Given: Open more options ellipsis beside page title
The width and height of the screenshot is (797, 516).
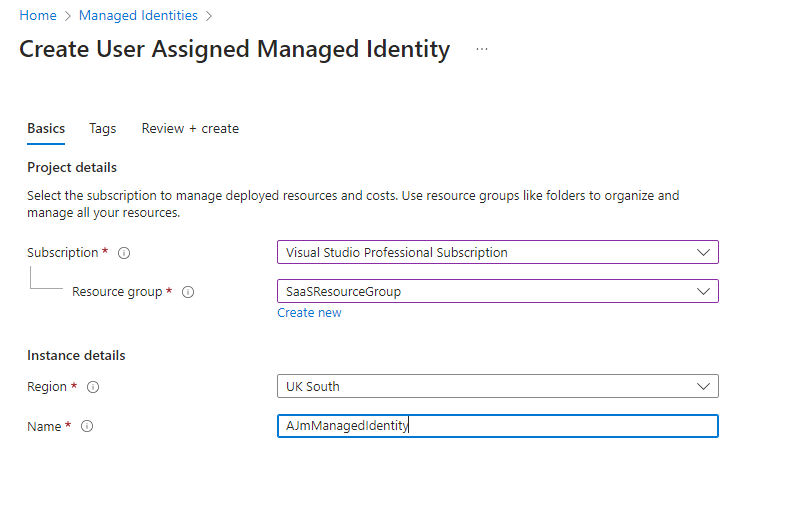Looking at the screenshot, I should [x=482, y=49].
